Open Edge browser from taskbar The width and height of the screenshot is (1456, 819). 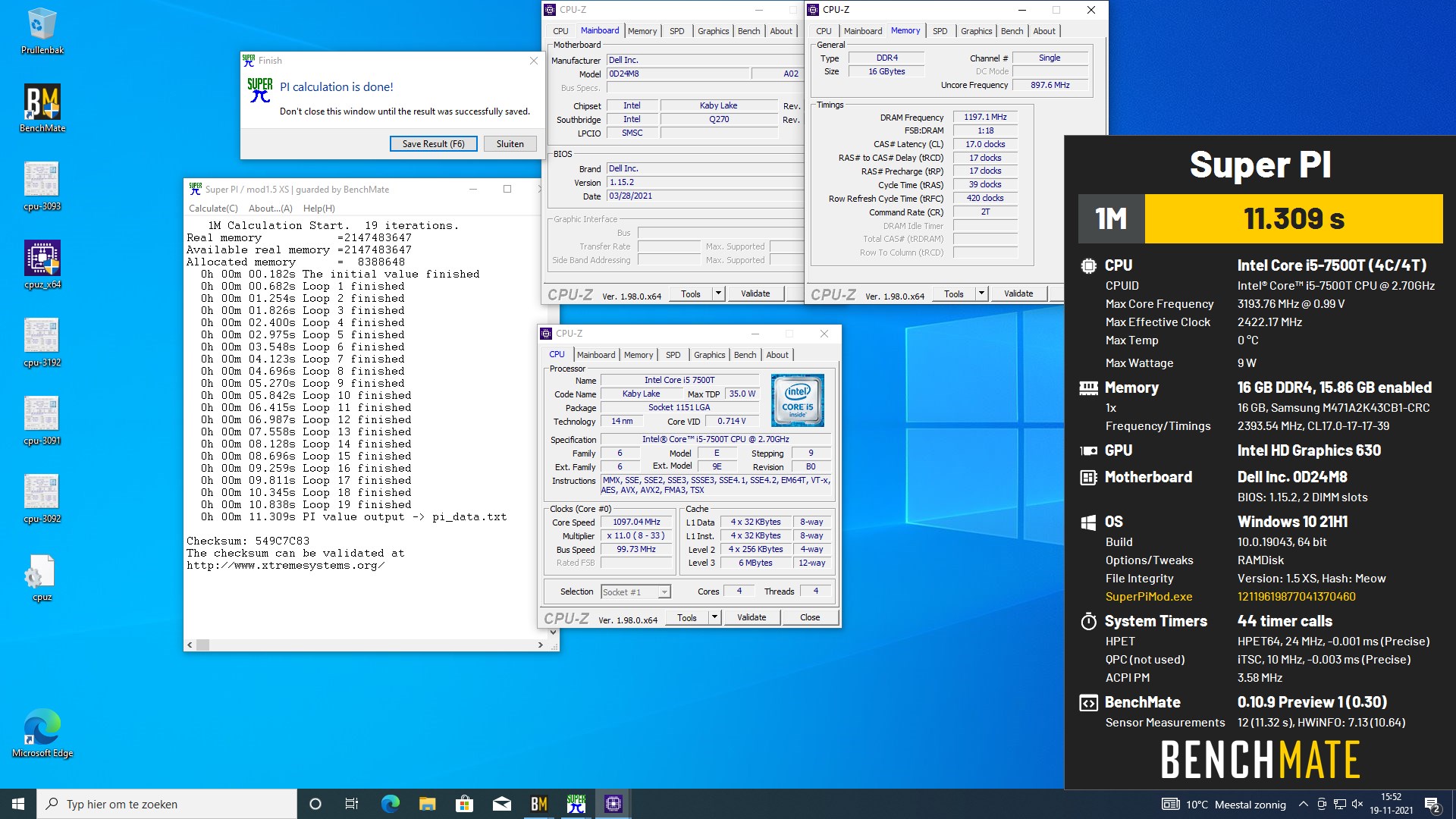(390, 804)
